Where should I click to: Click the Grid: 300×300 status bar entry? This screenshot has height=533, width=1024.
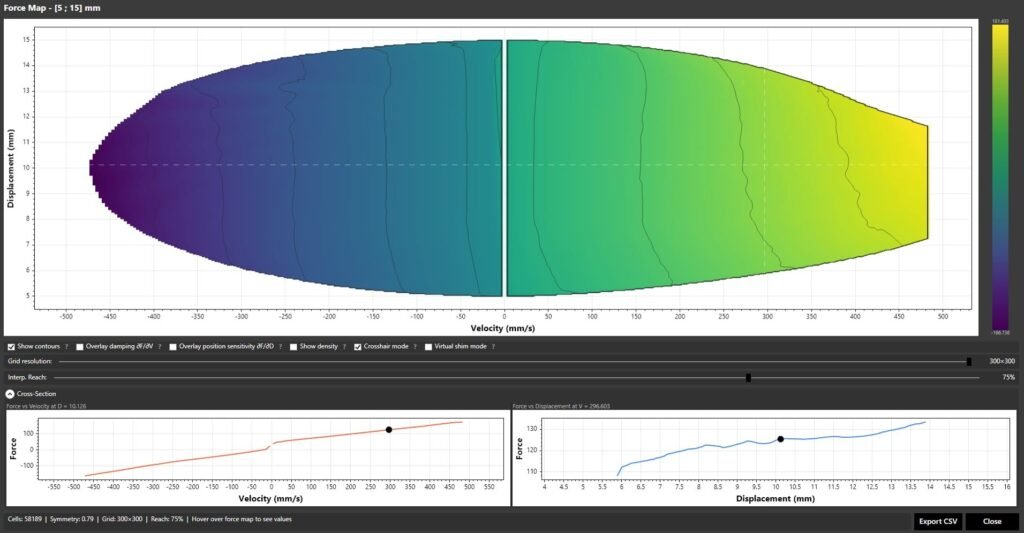point(122,519)
